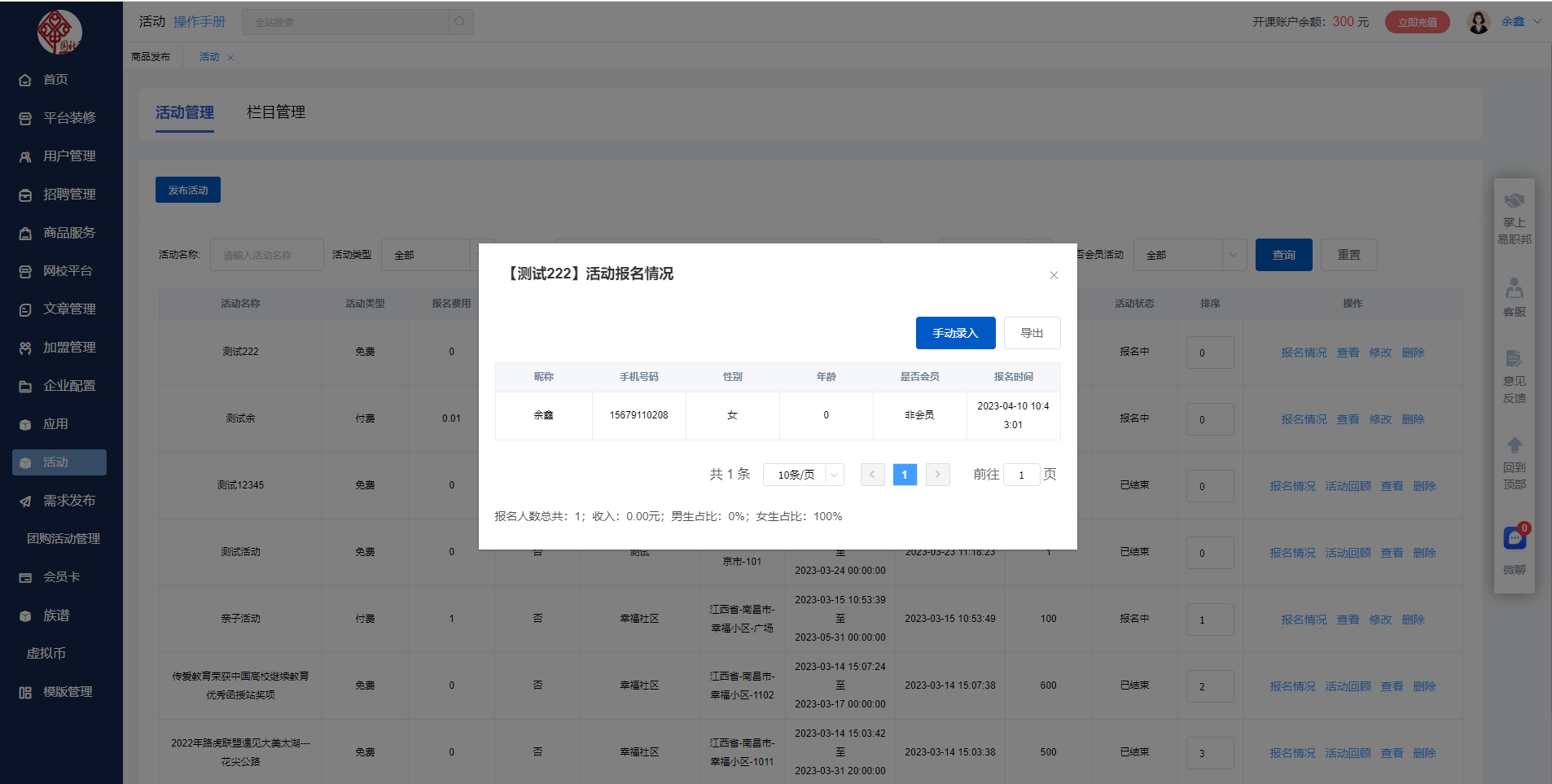Click the global search magnifier icon

point(460,22)
